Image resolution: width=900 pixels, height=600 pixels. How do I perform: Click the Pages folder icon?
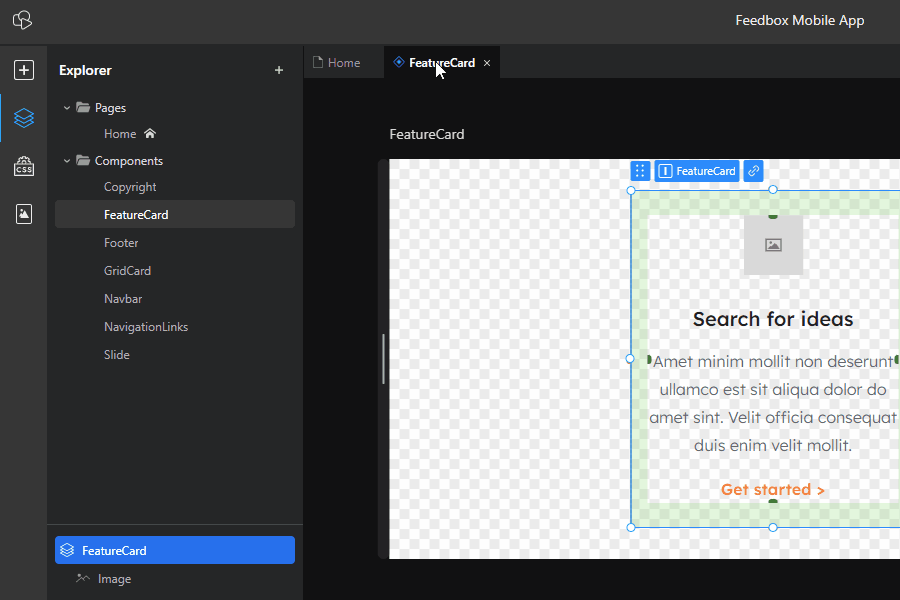click(83, 107)
